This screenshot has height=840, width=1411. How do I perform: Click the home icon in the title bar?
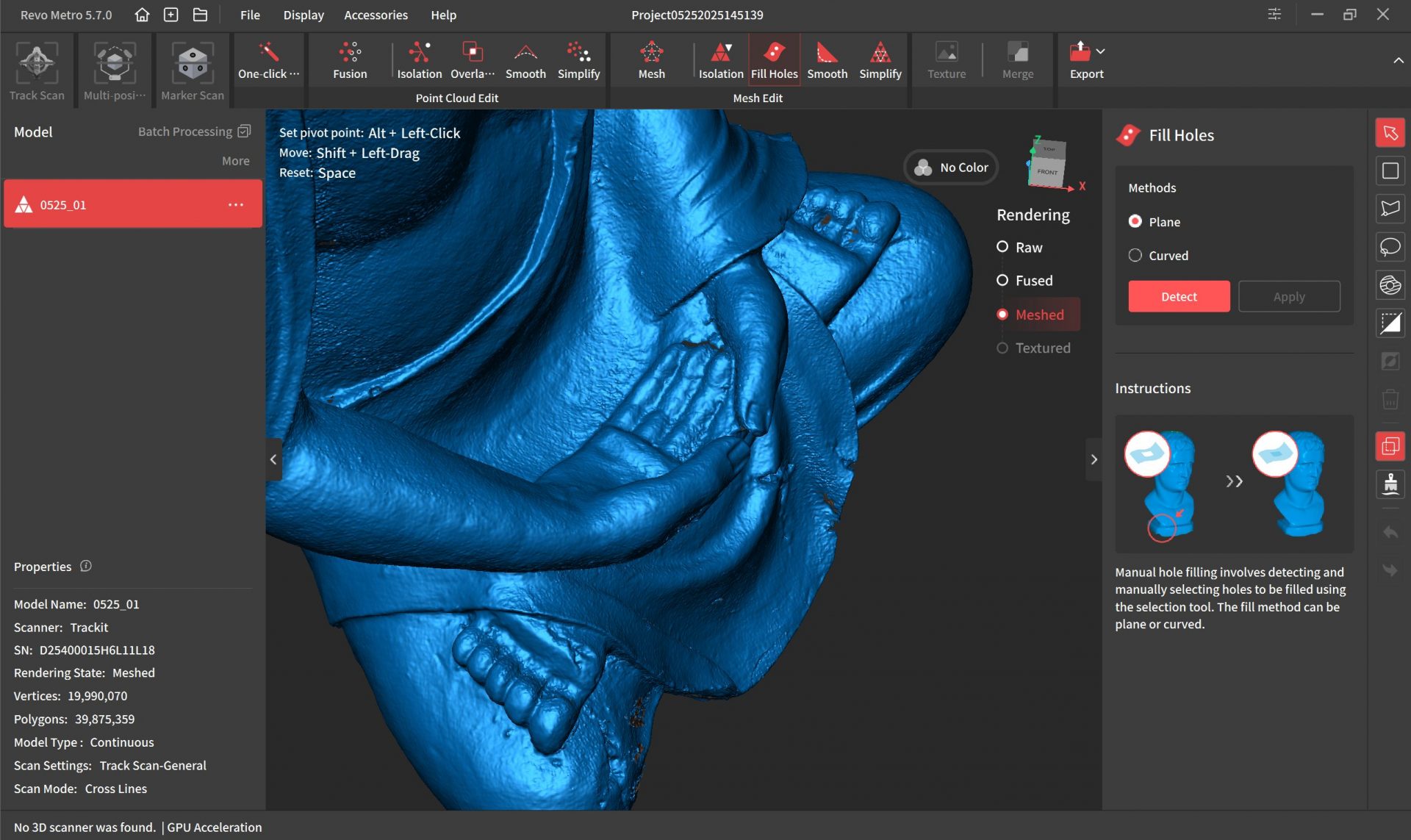click(142, 15)
